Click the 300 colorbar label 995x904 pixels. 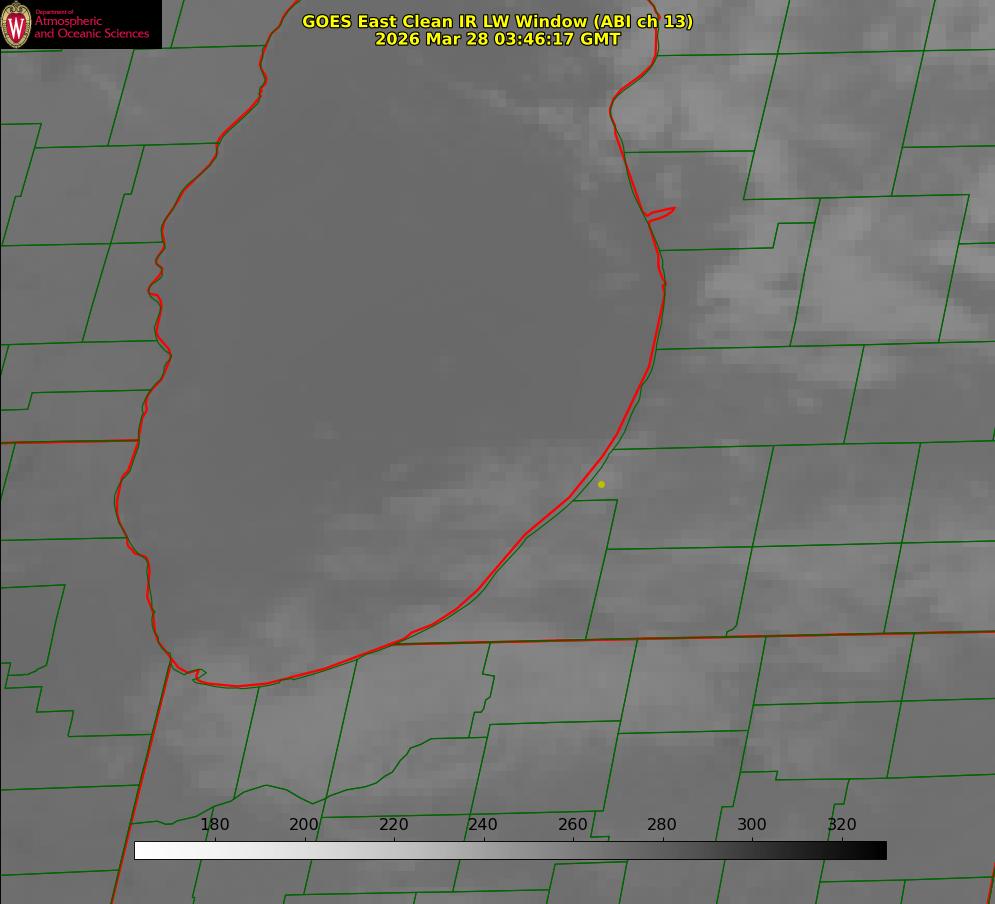752,825
